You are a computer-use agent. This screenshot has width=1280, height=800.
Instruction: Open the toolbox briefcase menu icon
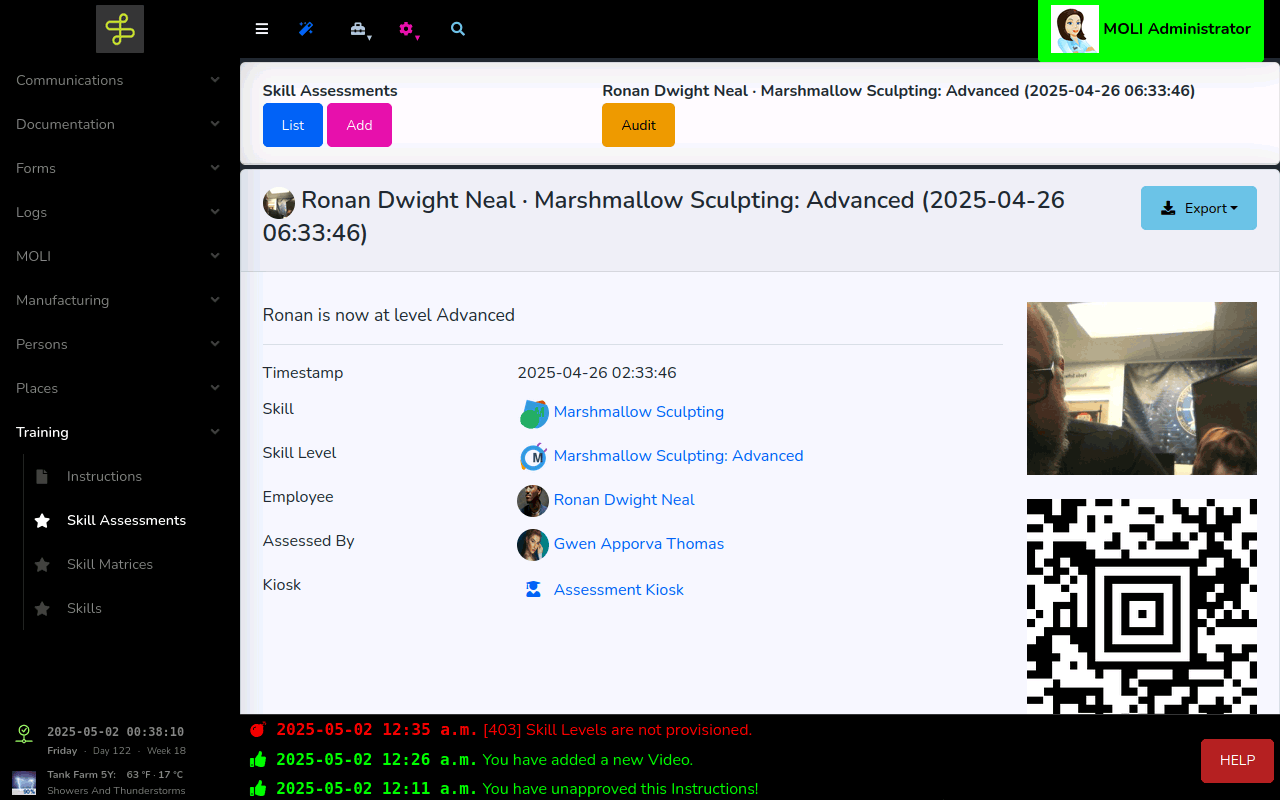[358, 29]
